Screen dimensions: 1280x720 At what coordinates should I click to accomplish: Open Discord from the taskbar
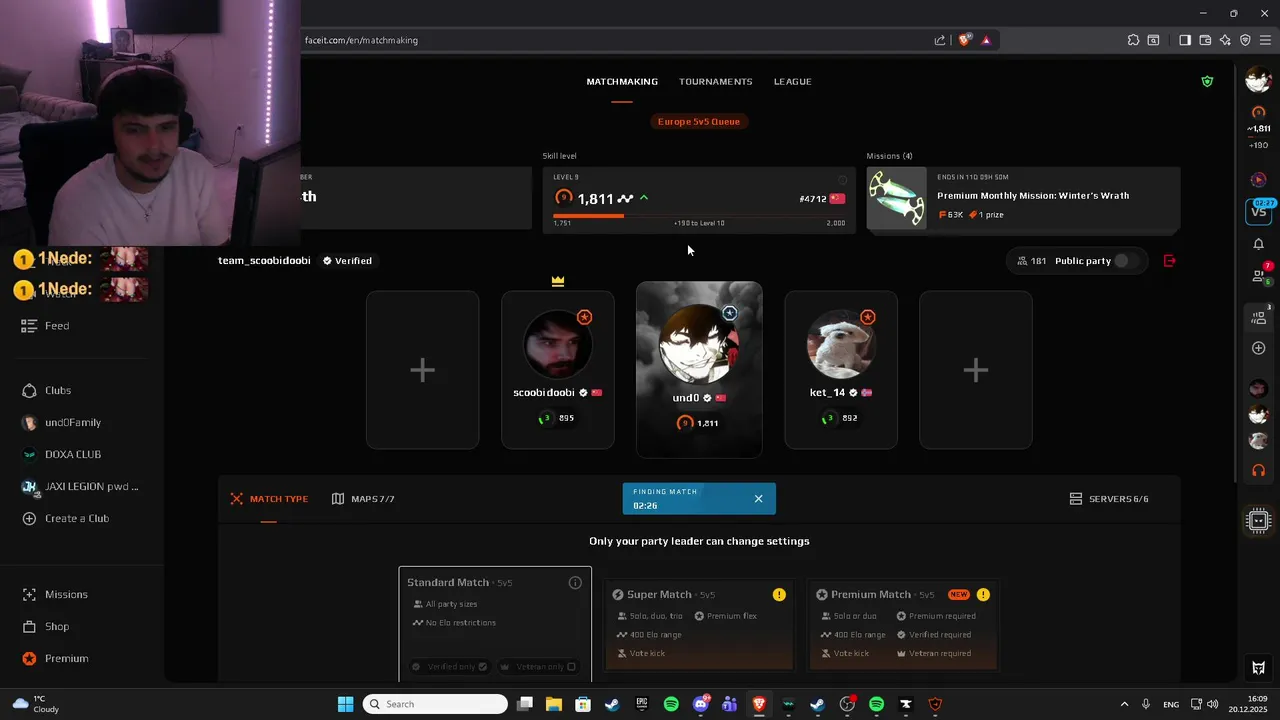pyautogui.click(x=701, y=704)
